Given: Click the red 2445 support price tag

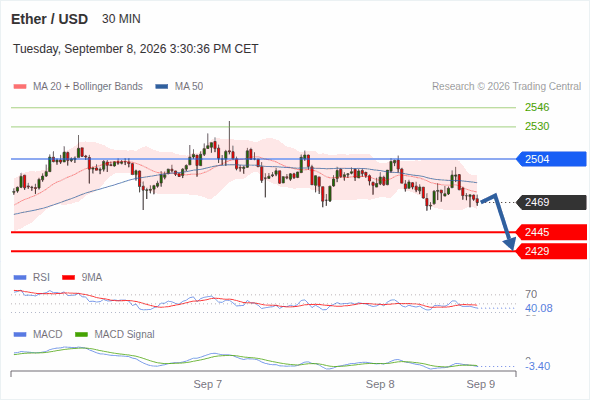Looking at the screenshot, I should (551, 232).
